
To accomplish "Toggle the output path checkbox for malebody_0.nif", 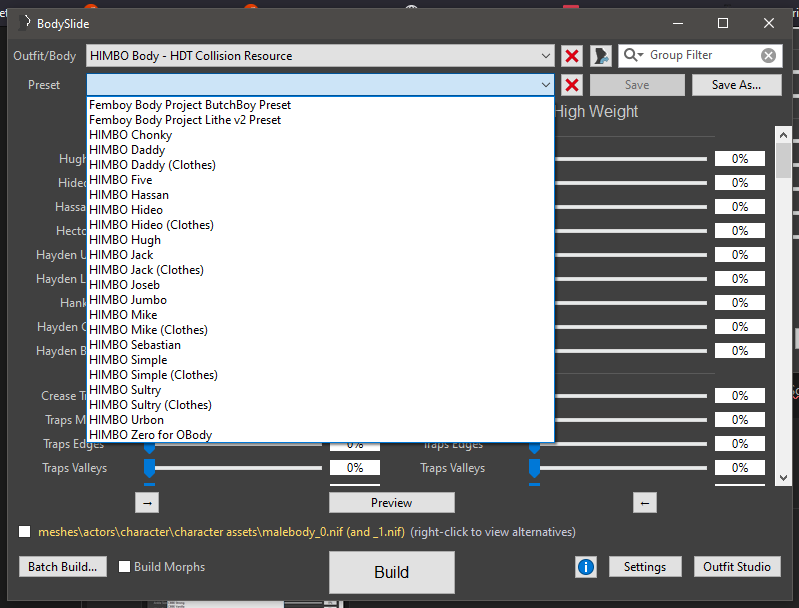I will tap(24, 532).
